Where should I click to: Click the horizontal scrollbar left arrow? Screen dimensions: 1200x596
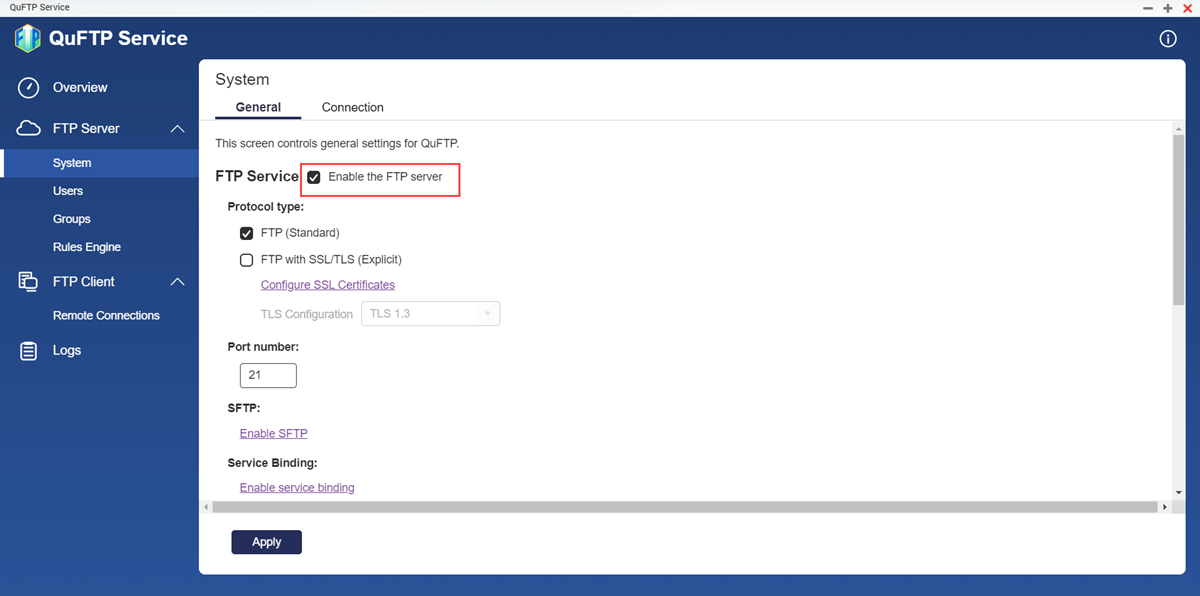click(x=207, y=508)
